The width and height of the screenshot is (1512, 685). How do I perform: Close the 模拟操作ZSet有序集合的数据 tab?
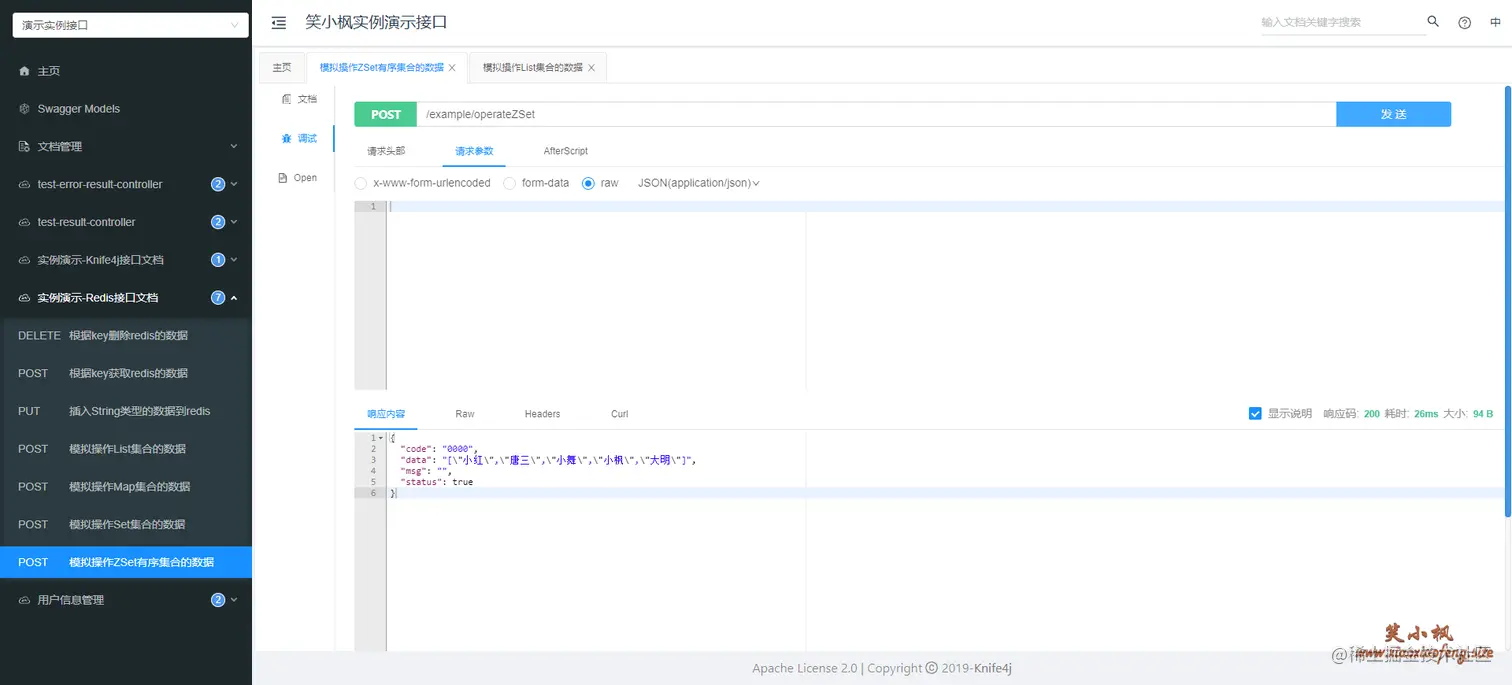[452, 68]
